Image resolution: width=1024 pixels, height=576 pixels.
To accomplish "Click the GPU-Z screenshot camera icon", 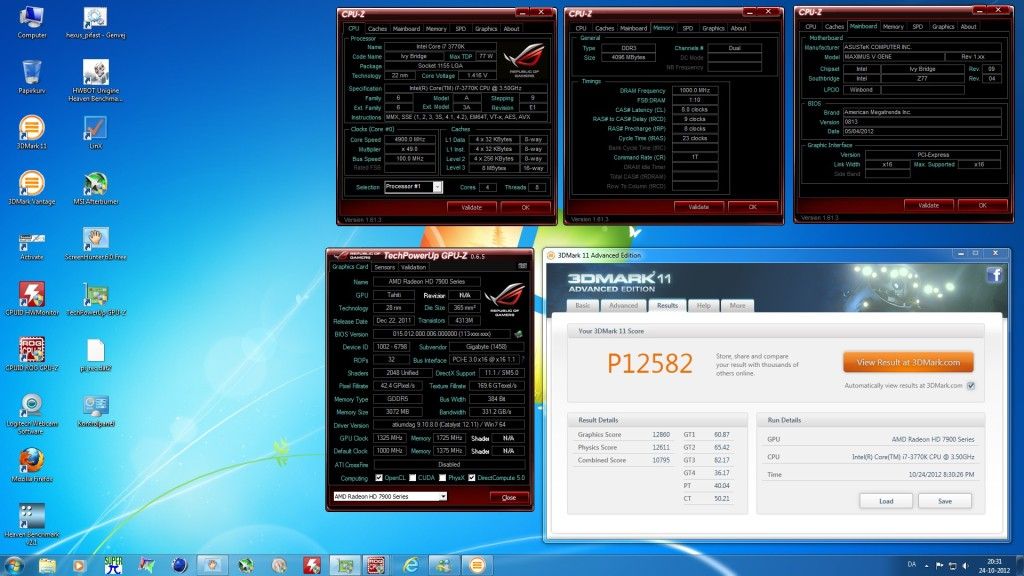I will click(522, 266).
